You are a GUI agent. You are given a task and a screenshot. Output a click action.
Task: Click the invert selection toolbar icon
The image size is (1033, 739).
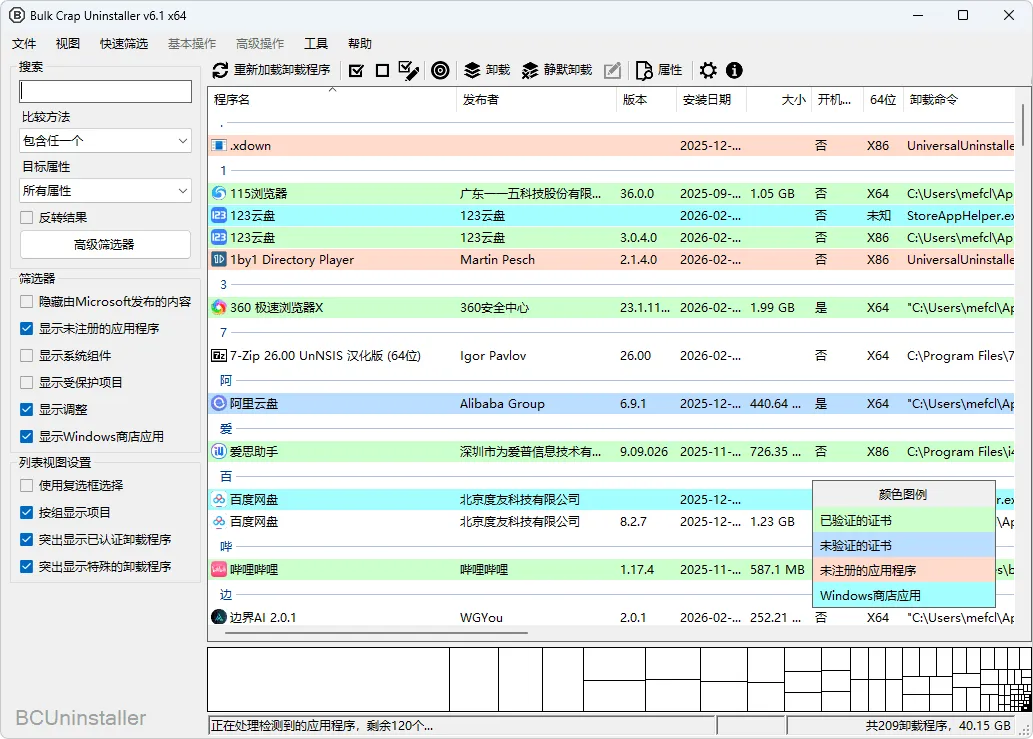[x=408, y=70]
